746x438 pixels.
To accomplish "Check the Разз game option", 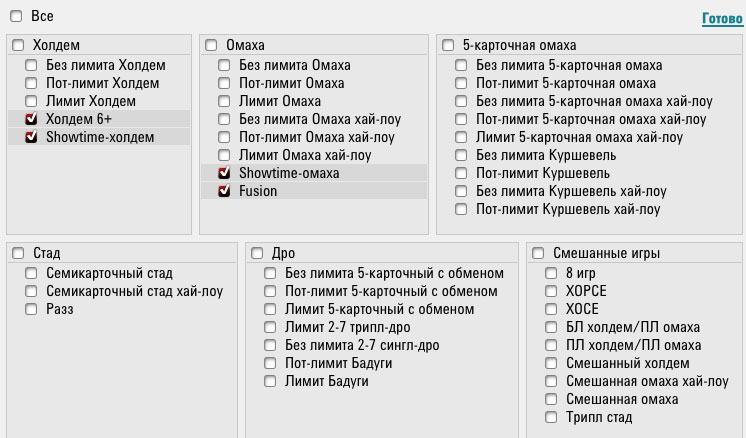I will [x=31, y=309].
